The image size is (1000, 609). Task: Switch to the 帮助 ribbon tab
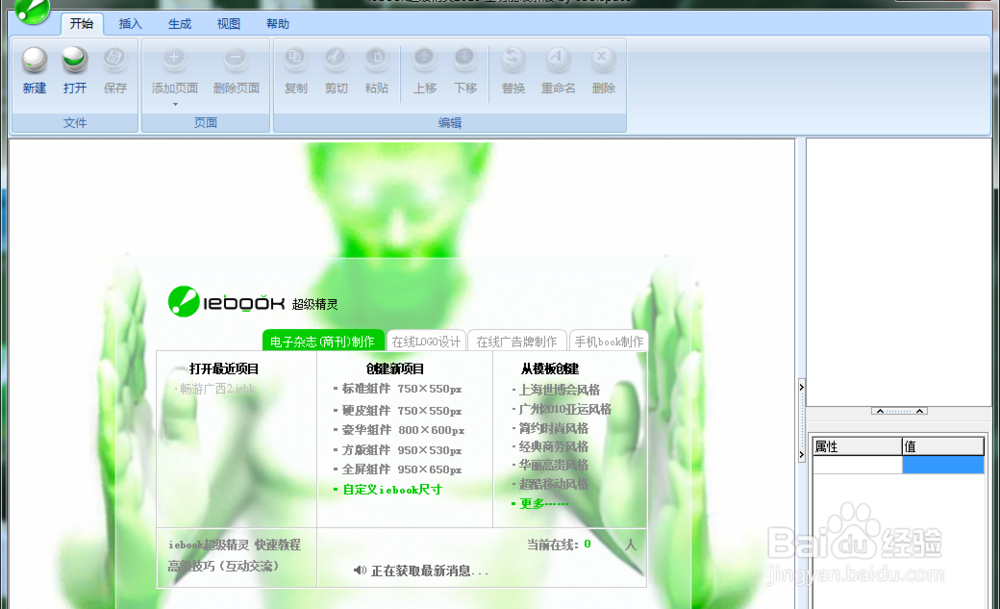click(x=277, y=24)
